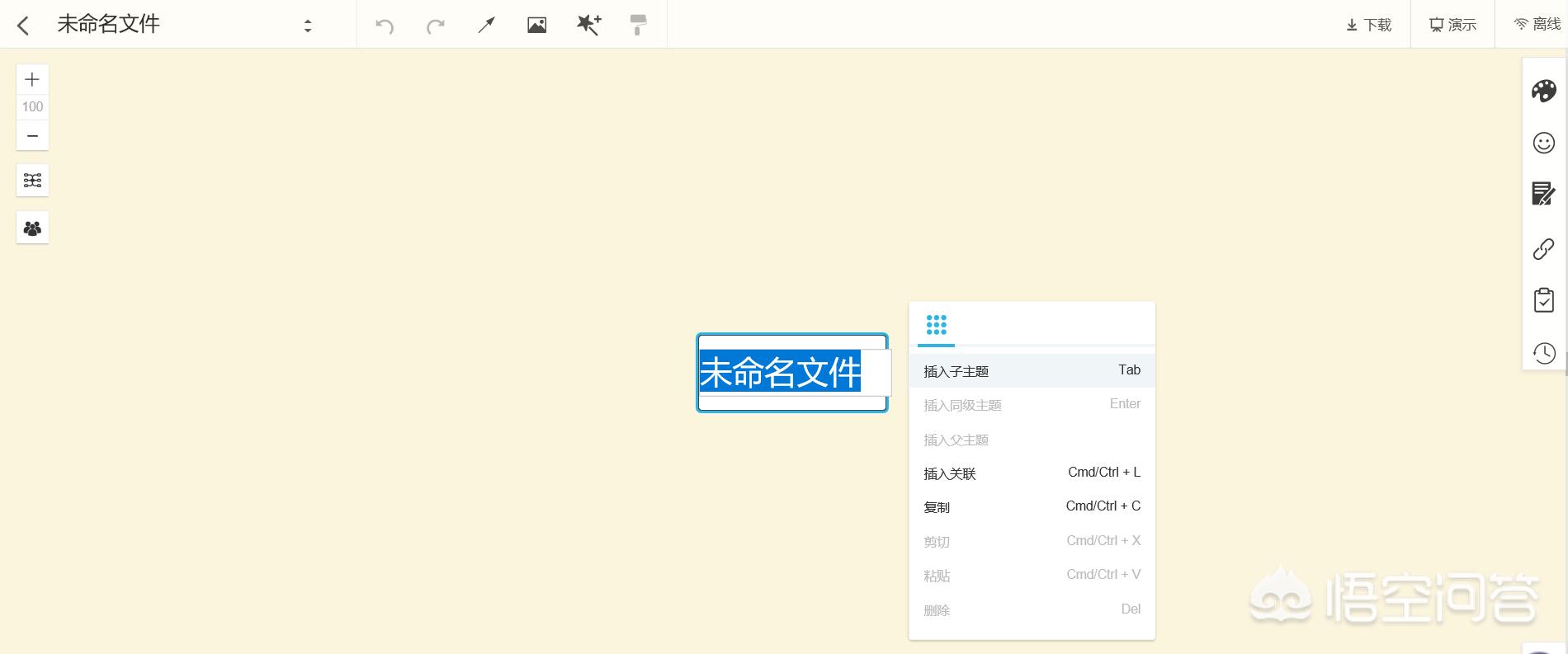The width and height of the screenshot is (1568, 654).
Task: Click the magic wand style icon
Action: (x=588, y=25)
